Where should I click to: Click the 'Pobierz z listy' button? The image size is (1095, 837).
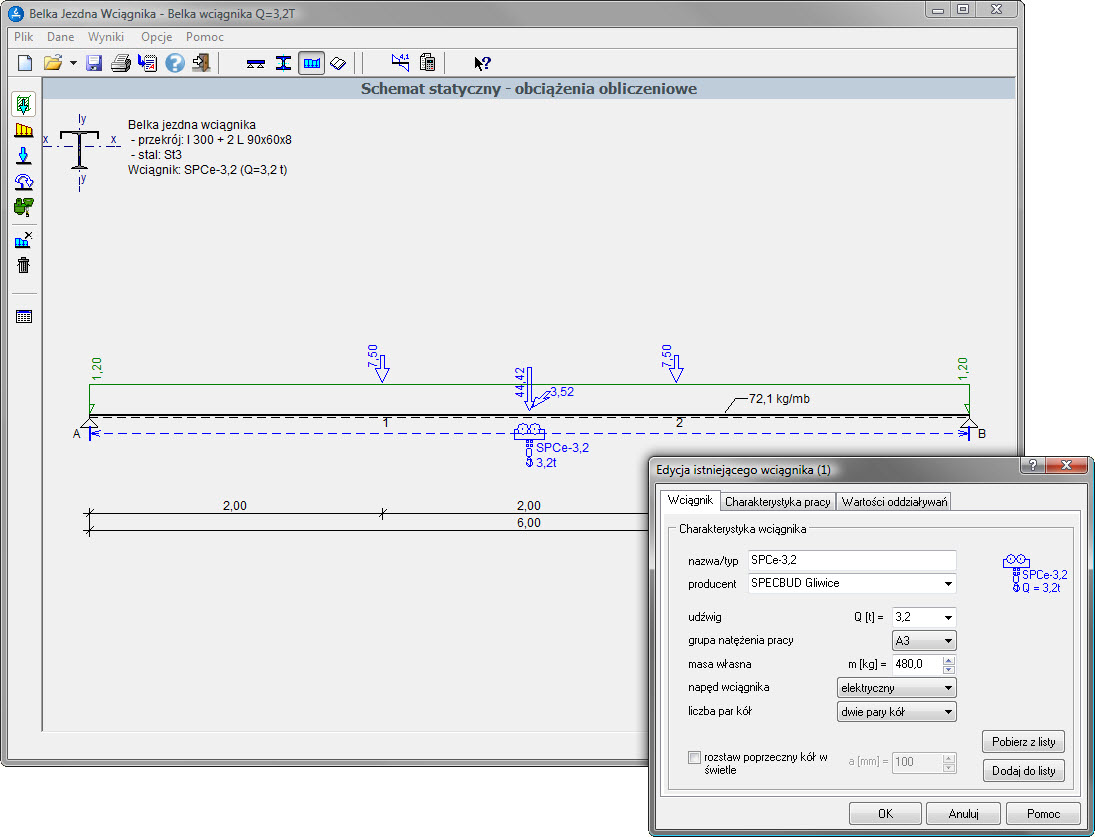point(1023,741)
